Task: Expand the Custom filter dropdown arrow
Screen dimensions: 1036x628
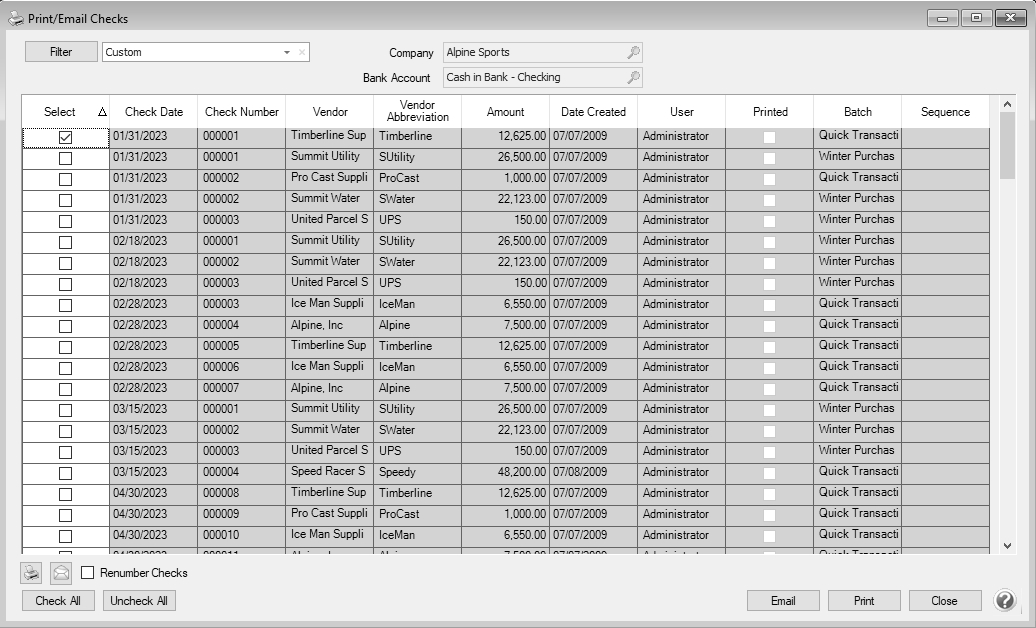Action: coord(287,52)
